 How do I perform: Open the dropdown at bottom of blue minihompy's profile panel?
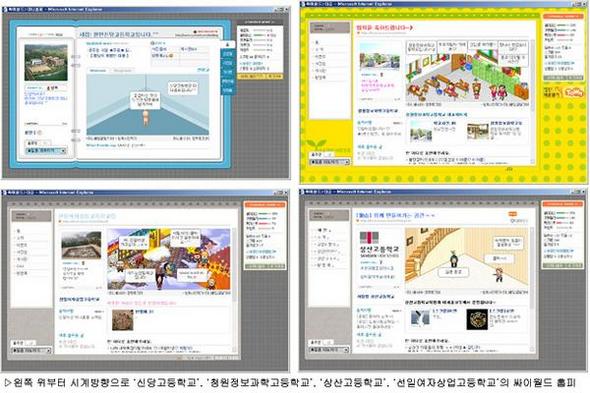46,151
